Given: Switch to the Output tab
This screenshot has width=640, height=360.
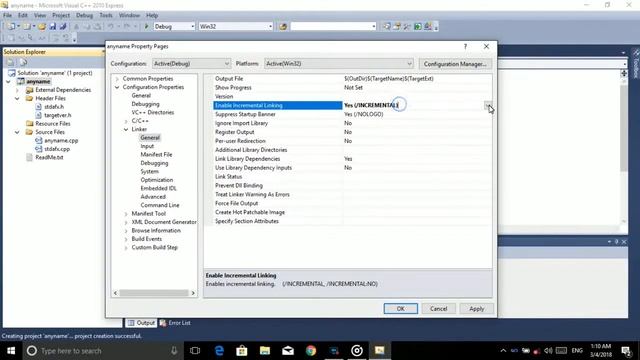Looking at the screenshot, I should coord(141,323).
